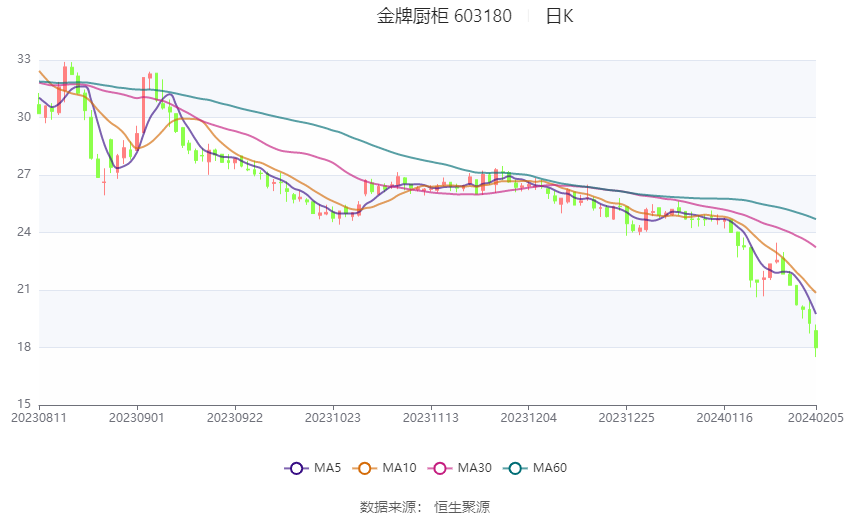Click the 20240205 date axis label
The height and width of the screenshot is (517, 850).
(x=816, y=418)
